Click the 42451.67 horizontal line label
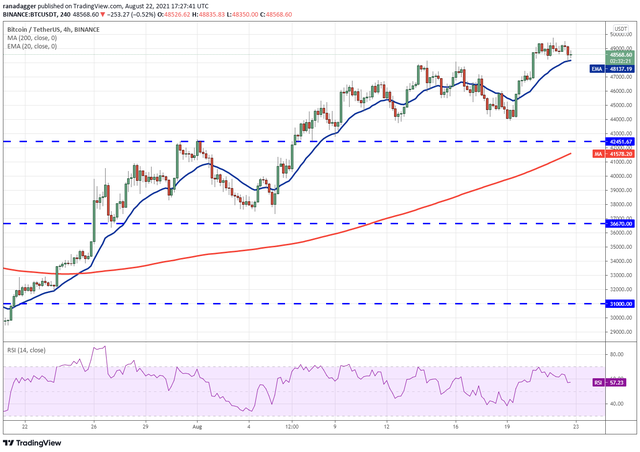The width and height of the screenshot is (640, 452). pyautogui.click(x=620, y=142)
